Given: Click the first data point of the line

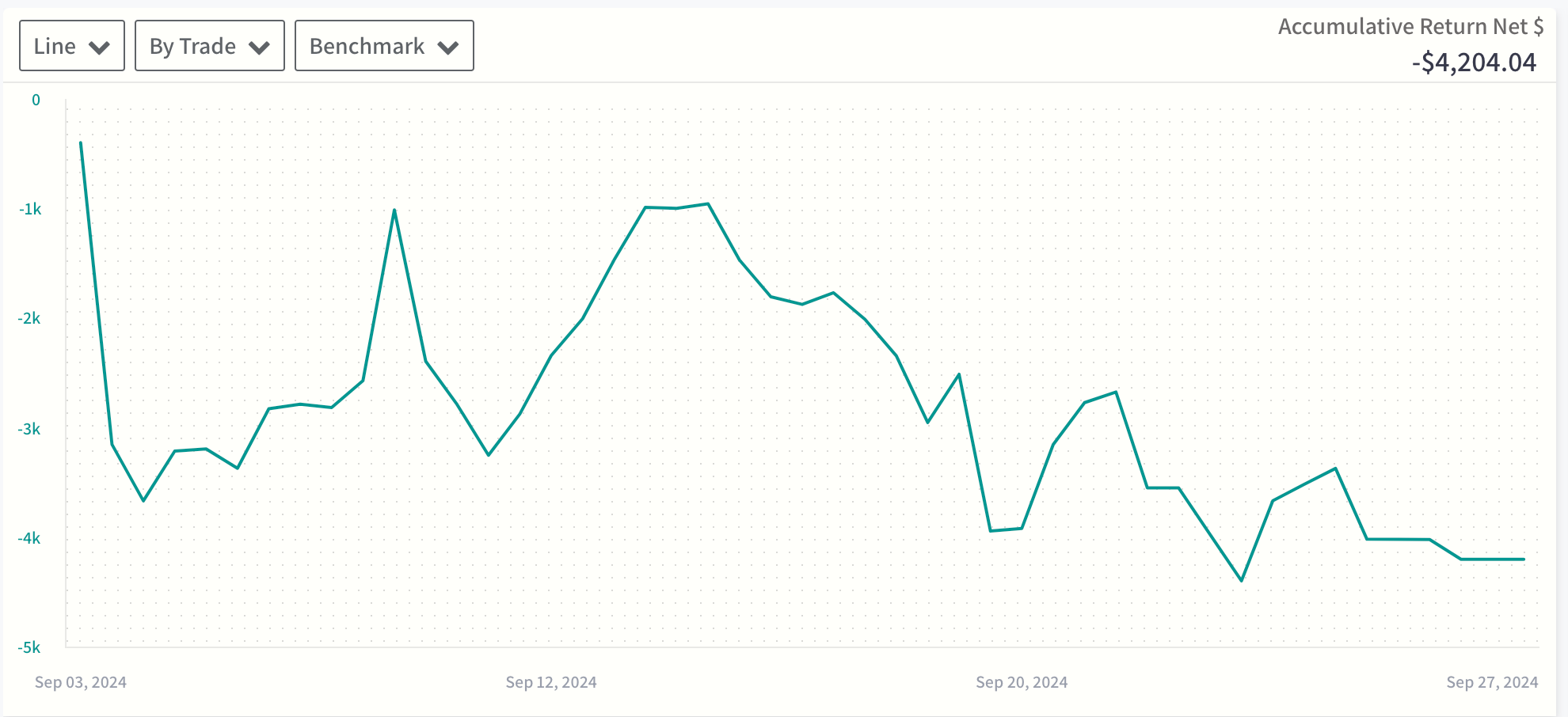Looking at the screenshot, I should click(x=81, y=143).
